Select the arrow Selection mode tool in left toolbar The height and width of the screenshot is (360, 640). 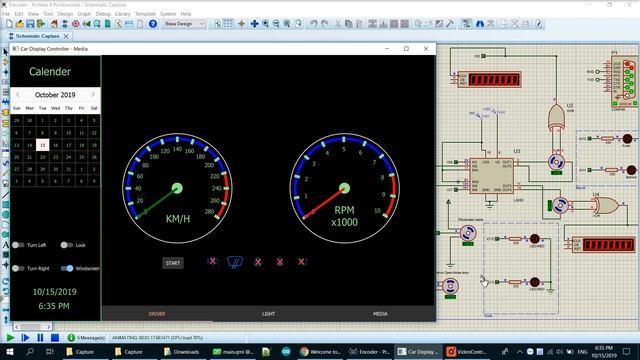coord(5,52)
